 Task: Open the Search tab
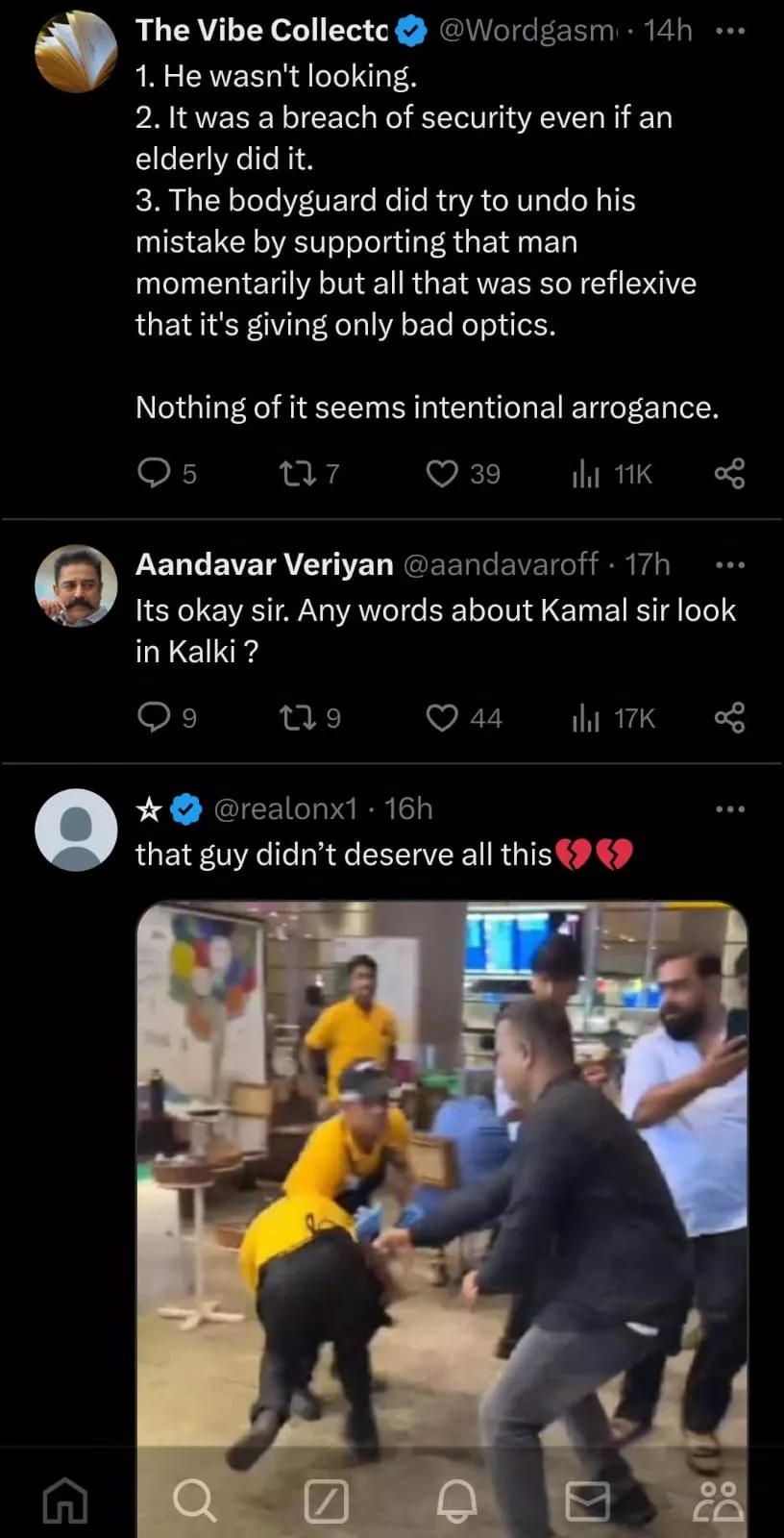click(x=194, y=1500)
